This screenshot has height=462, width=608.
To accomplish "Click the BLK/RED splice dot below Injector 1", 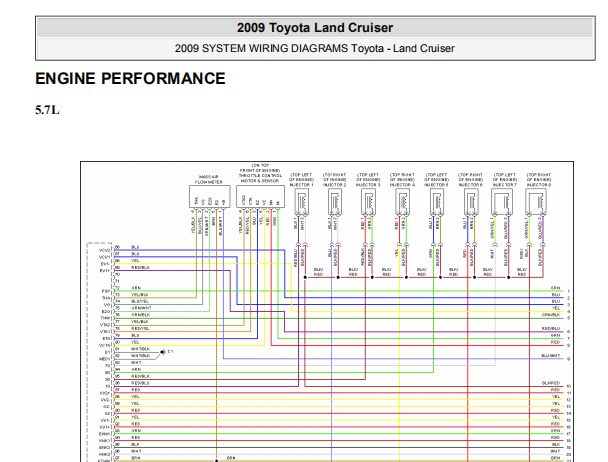I will pos(305,277).
